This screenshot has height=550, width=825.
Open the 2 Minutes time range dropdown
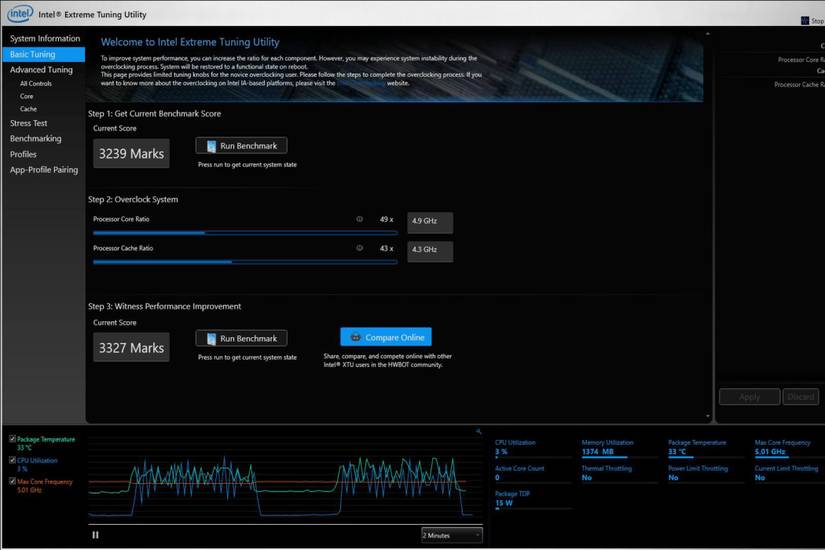(x=451, y=535)
